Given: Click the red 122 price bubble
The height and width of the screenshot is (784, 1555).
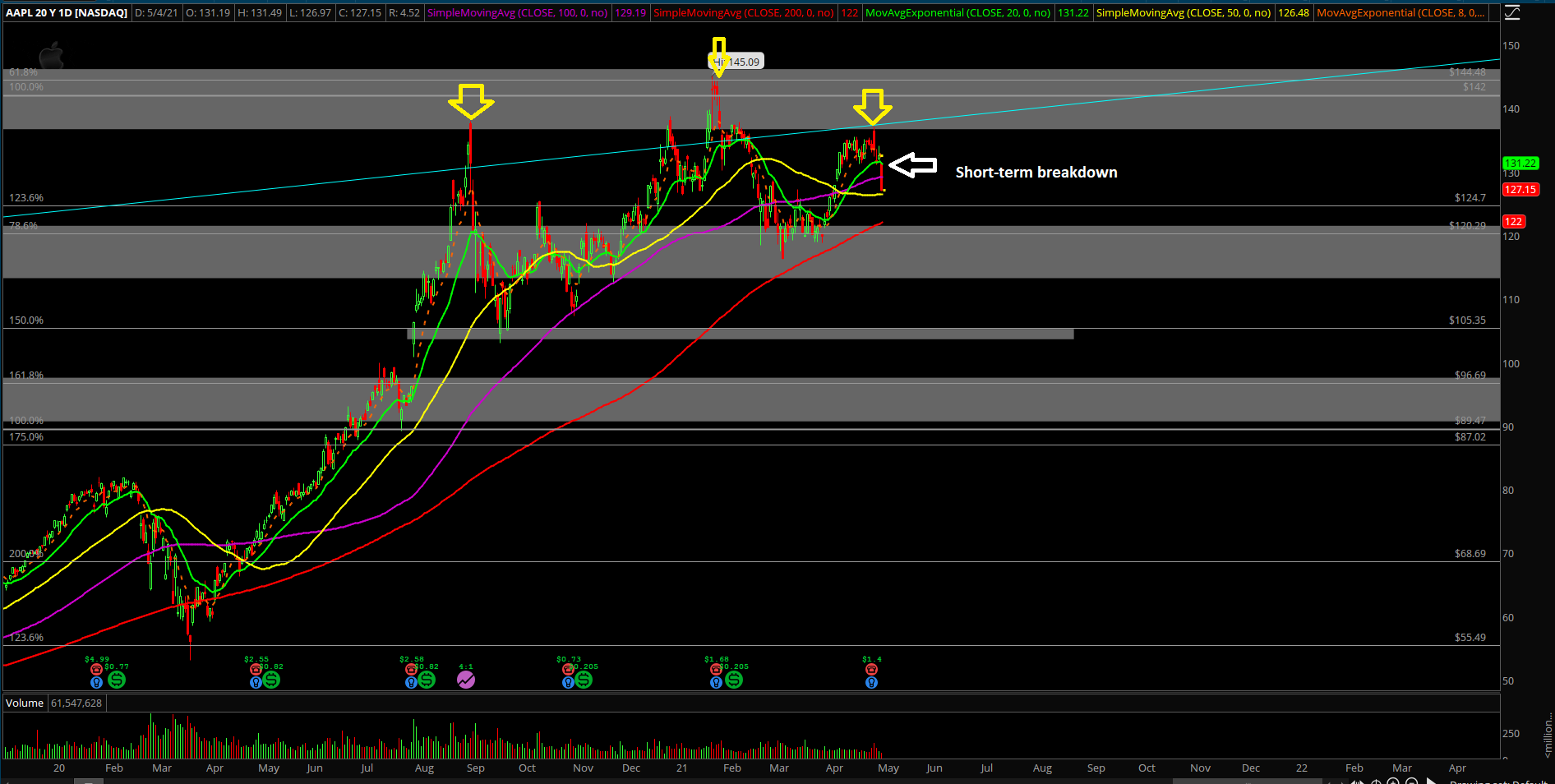Looking at the screenshot, I should pyautogui.click(x=1514, y=221).
